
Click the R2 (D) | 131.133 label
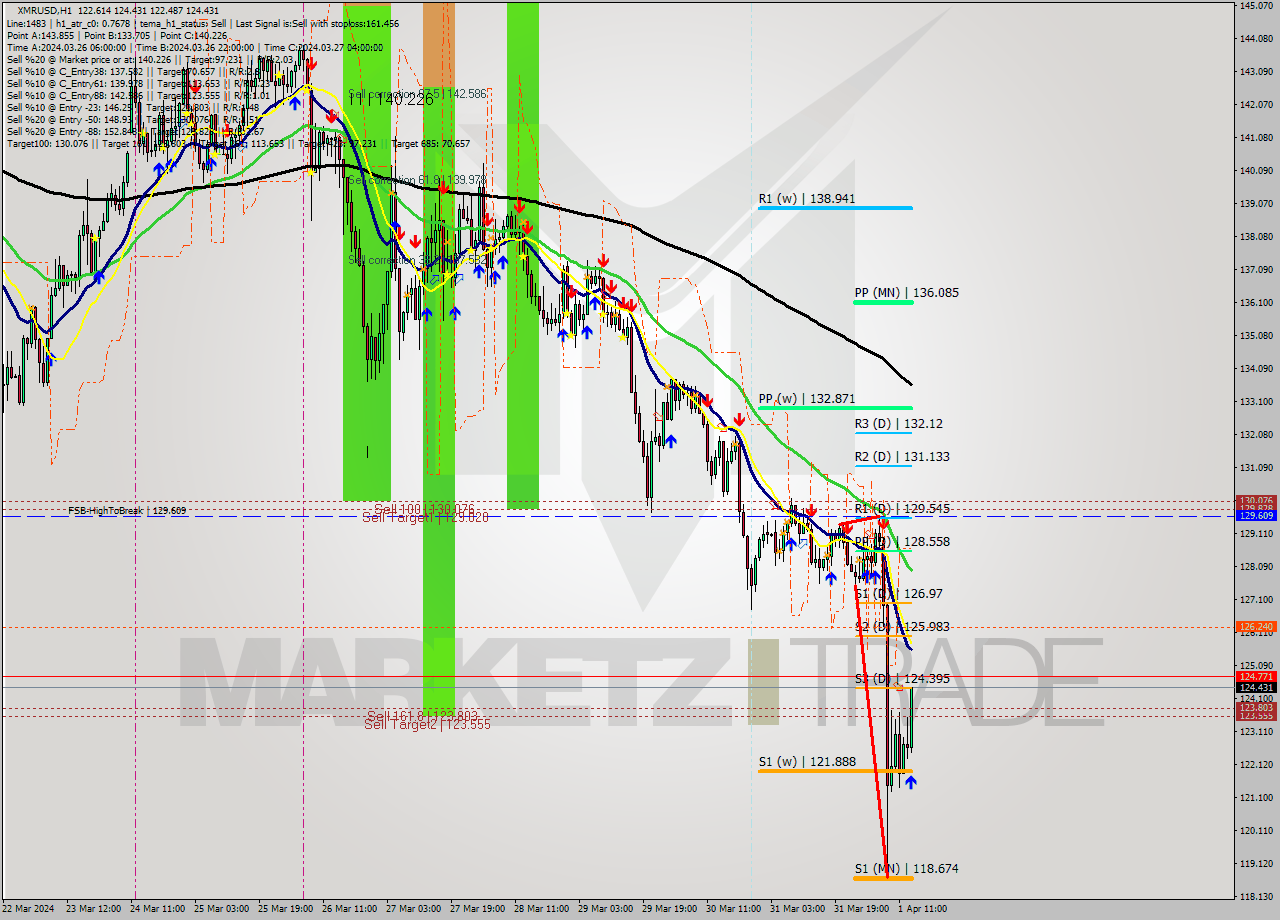[x=902, y=457]
